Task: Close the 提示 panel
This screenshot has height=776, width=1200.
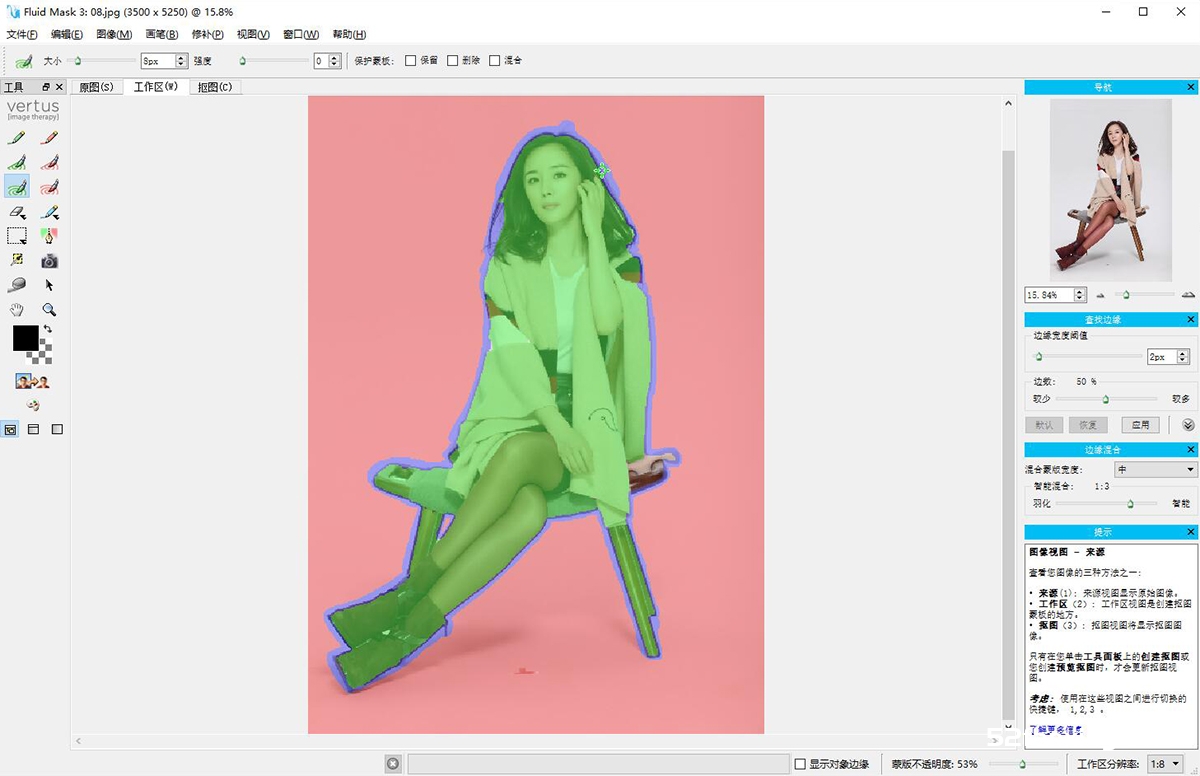Action: [1191, 533]
